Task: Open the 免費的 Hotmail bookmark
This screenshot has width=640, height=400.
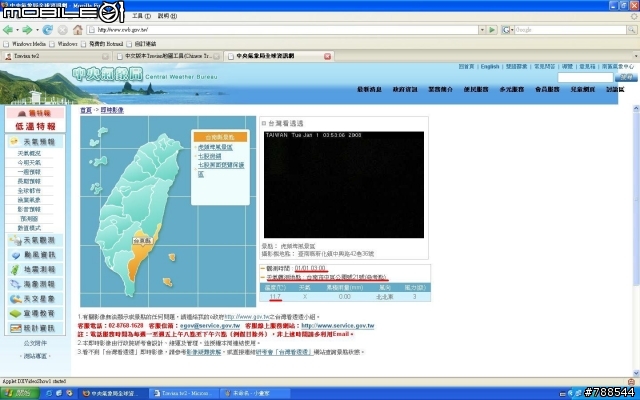Action: click(102, 44)
